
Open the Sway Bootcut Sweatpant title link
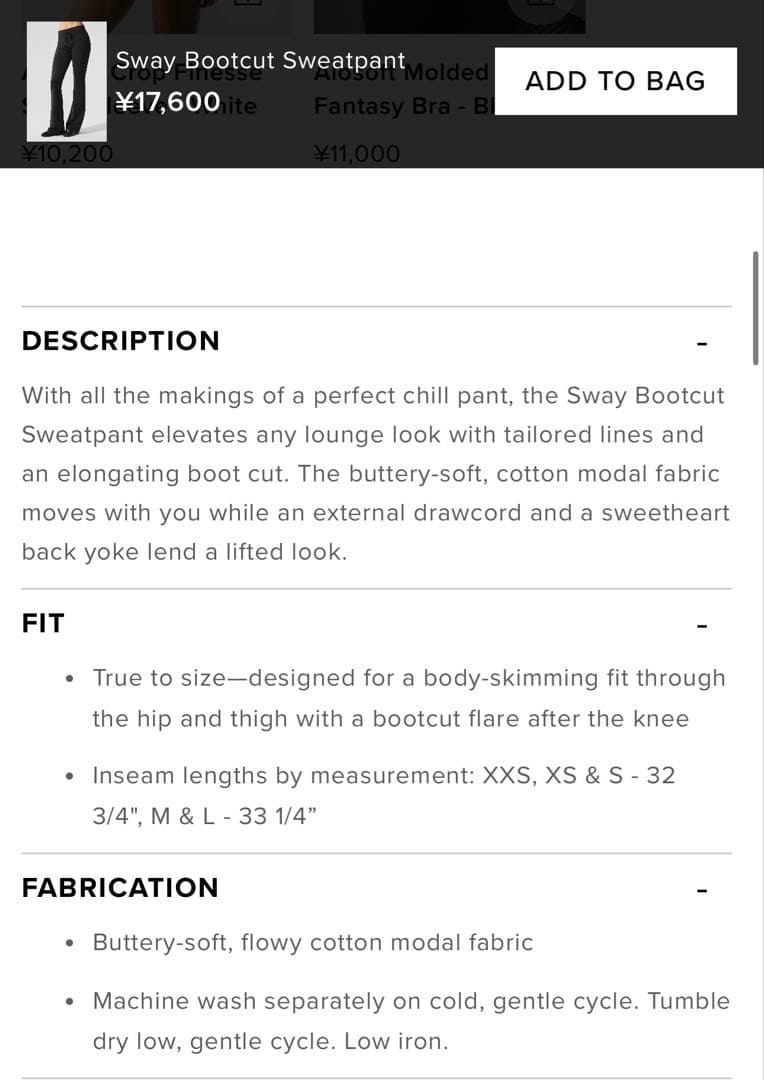[261, 60]
